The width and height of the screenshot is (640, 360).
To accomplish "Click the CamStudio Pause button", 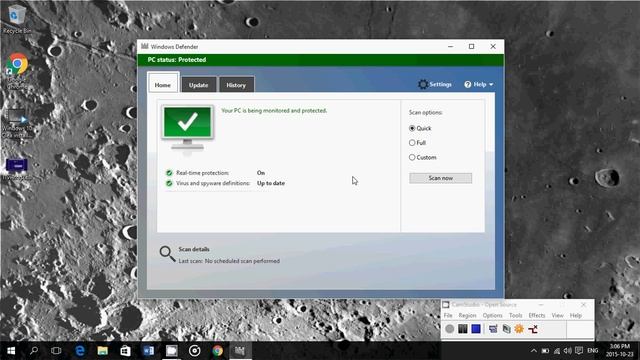I will (462, 329).
